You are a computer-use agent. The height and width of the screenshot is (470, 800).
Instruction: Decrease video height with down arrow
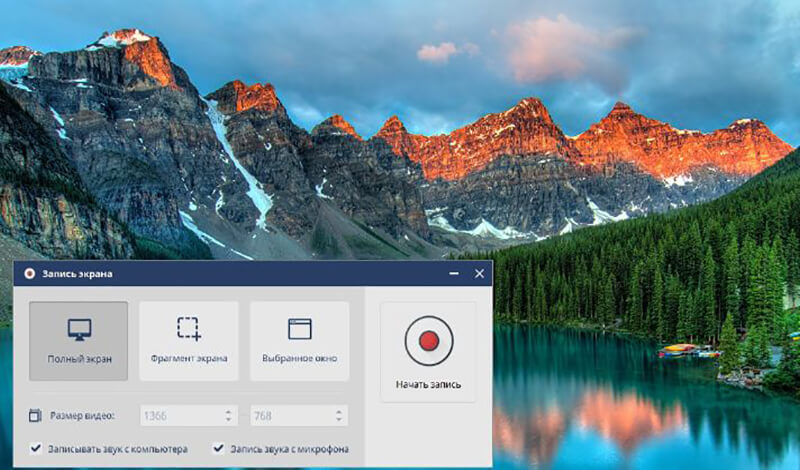[339, 420]
